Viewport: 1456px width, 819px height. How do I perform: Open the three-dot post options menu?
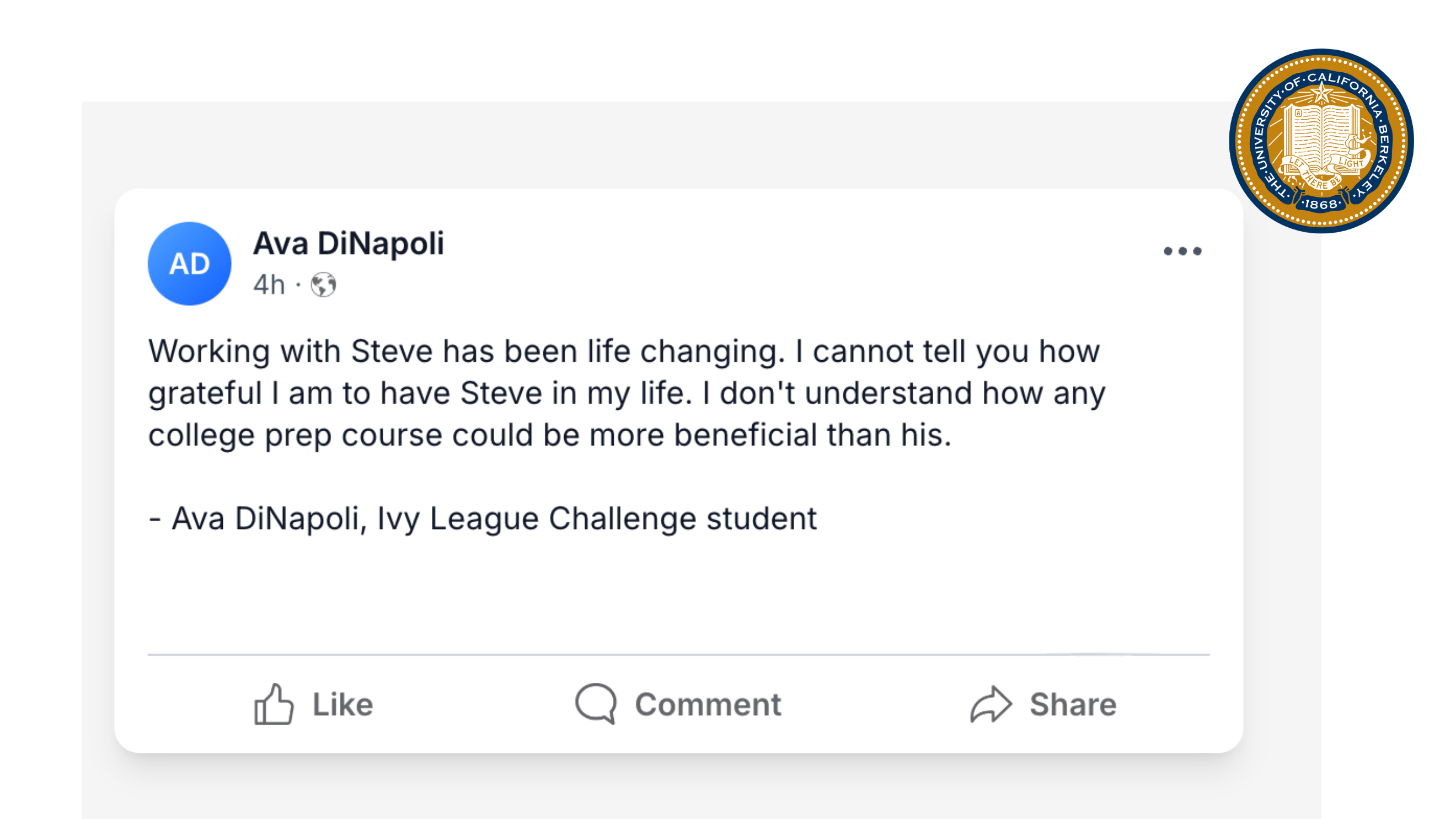[1182, 251]
